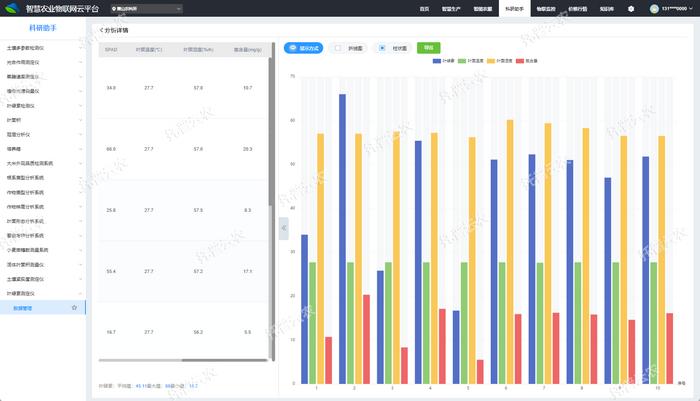Viewport: 700px width, 401px height.
Task: Click the star icon next to 数据管理
Action: (x=74, y=308)
